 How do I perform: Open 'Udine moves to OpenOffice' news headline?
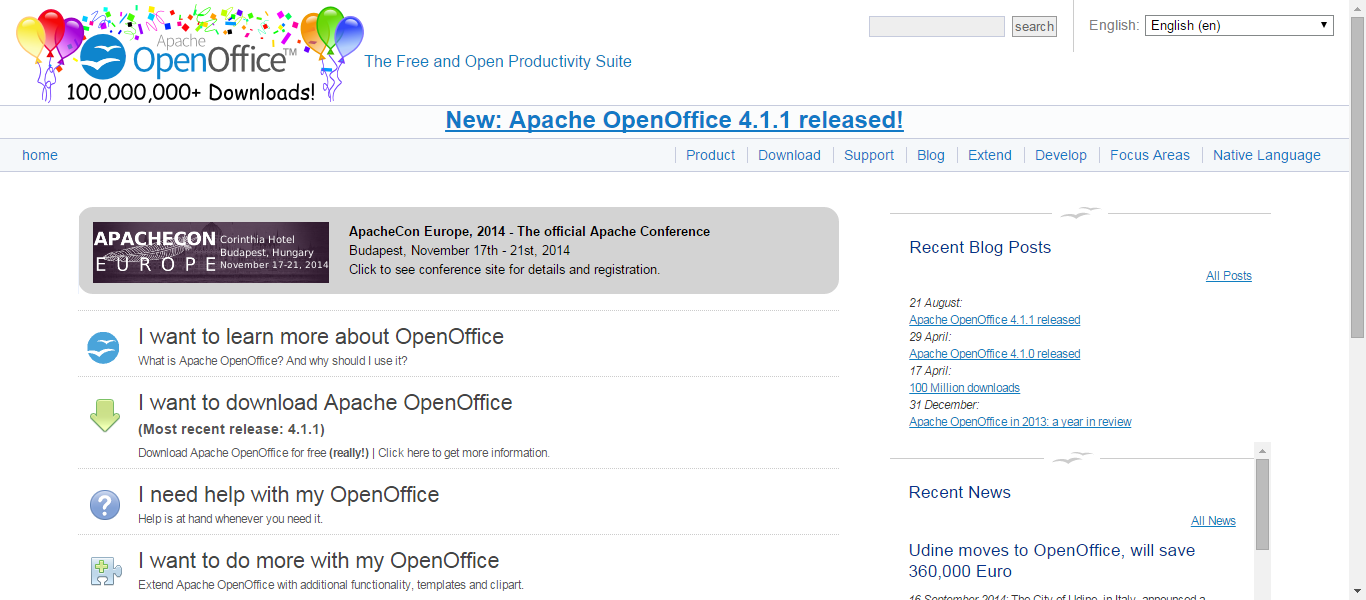click(x=1052, y=561)
